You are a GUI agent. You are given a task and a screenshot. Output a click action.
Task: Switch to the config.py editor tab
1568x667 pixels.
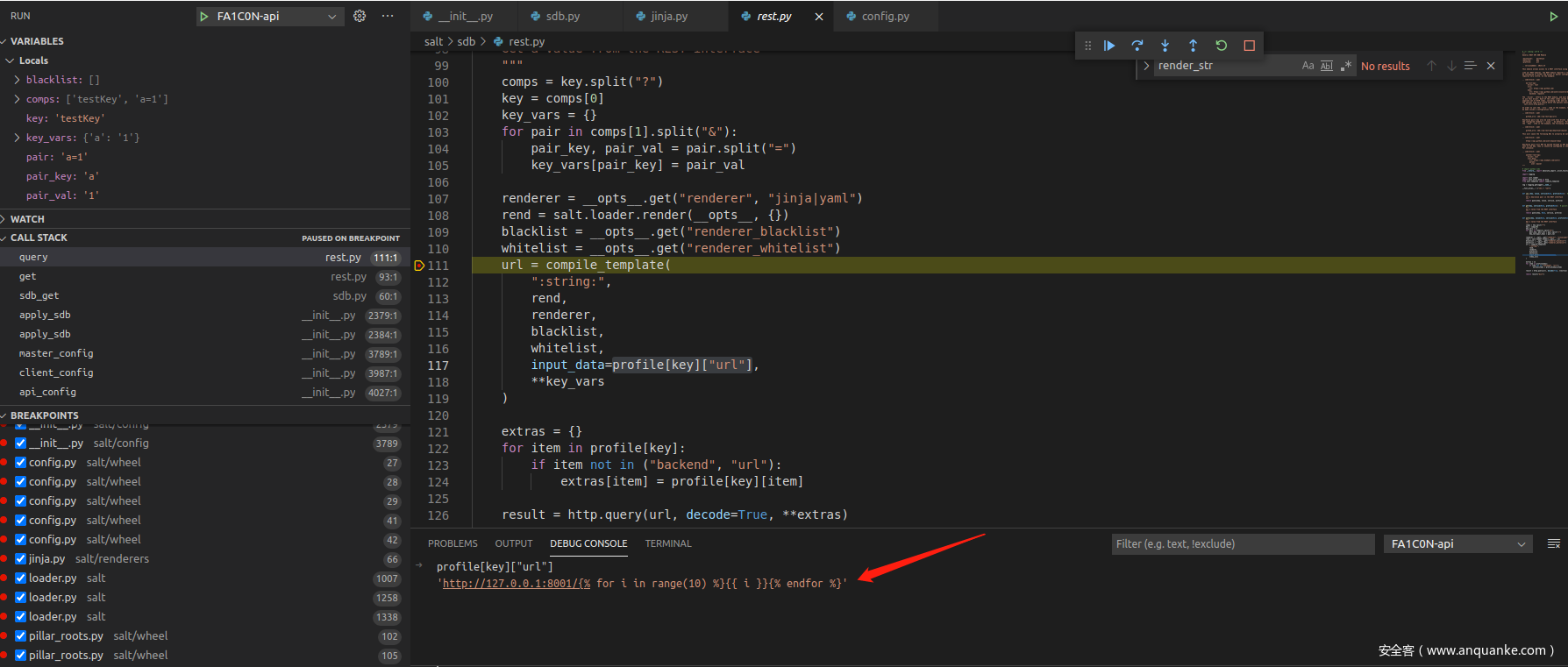885,17
